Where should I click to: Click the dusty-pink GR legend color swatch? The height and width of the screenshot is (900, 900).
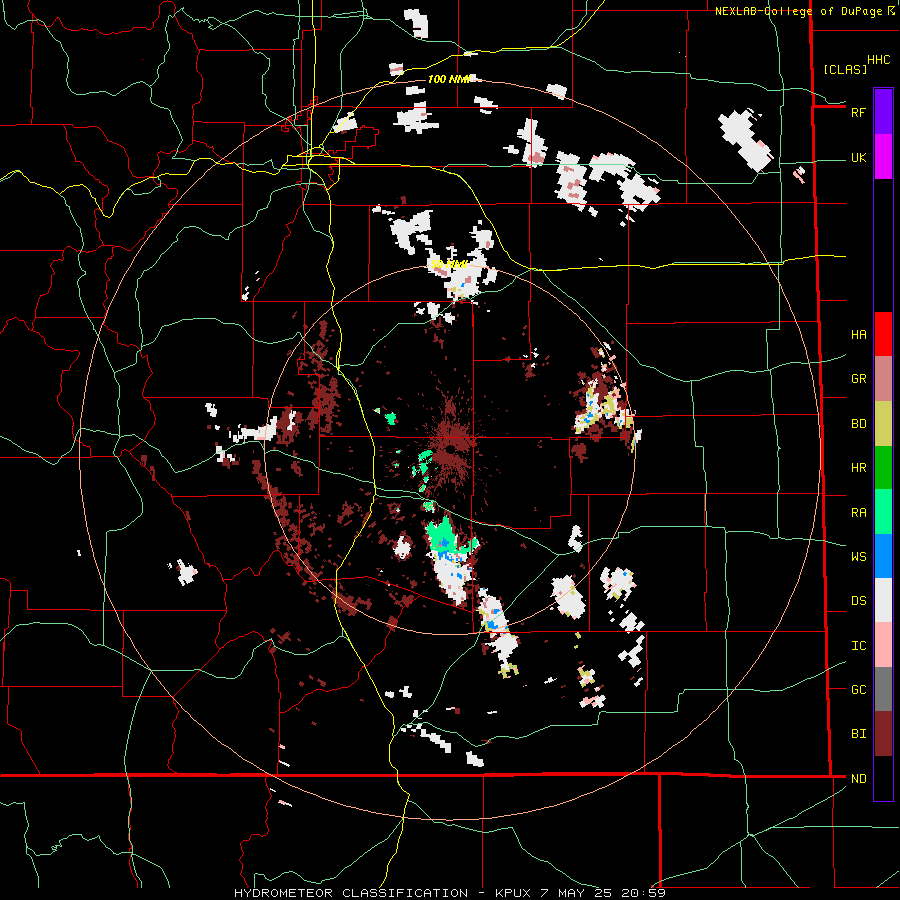click(x=883, y=379)
